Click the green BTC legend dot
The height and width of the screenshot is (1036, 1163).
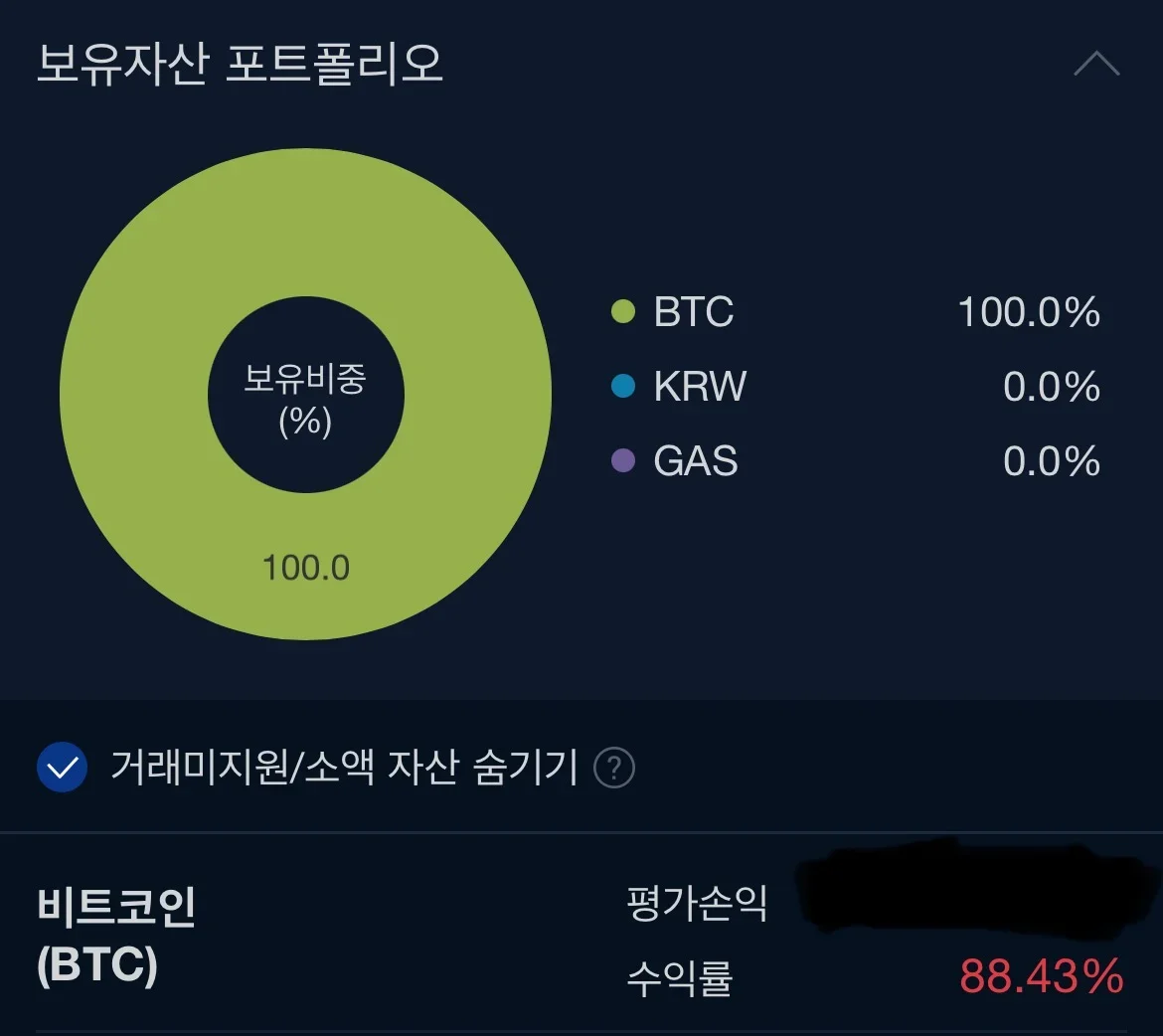pyautogui.click(x=623, y=312)
